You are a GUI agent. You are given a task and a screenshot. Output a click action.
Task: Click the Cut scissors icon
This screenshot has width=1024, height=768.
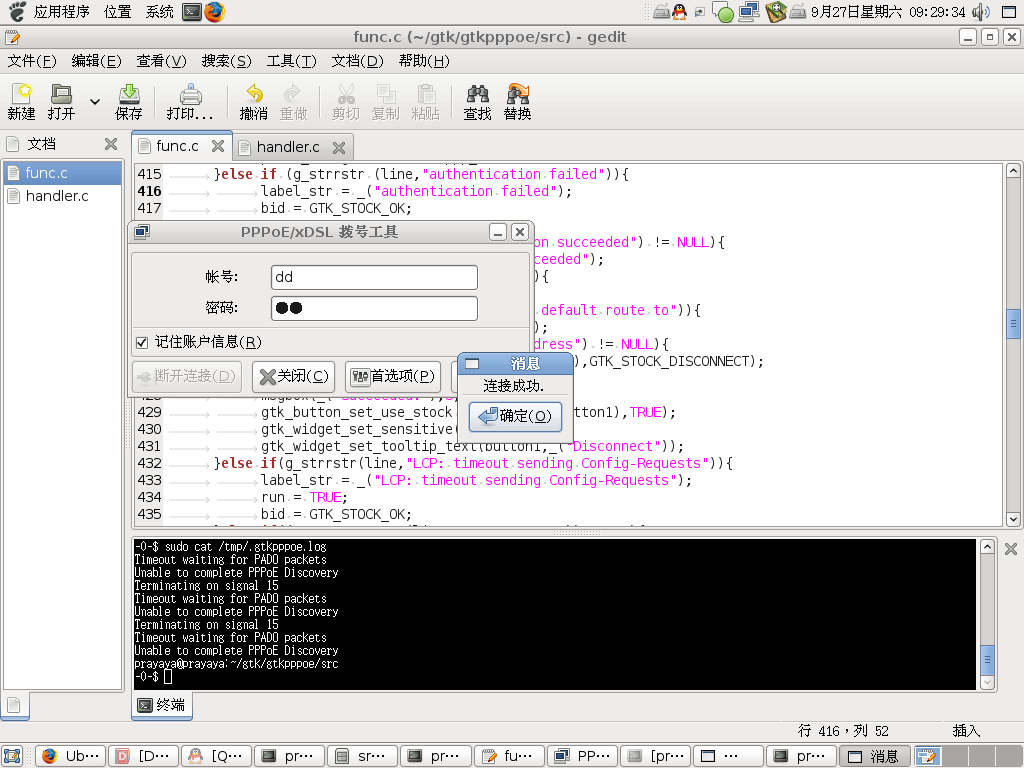tap(345, 102)
